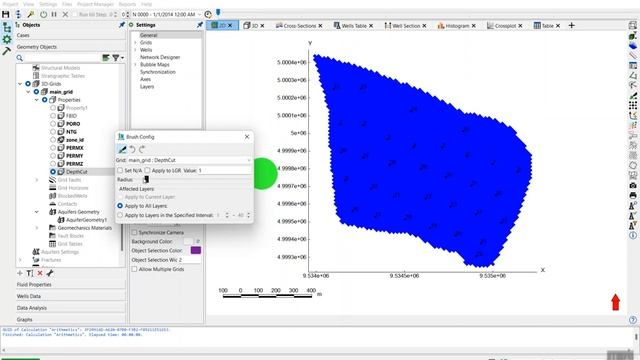
Task: Switch to the Crossplot tab
Action: pyautogui.click(x=505, y=25)
